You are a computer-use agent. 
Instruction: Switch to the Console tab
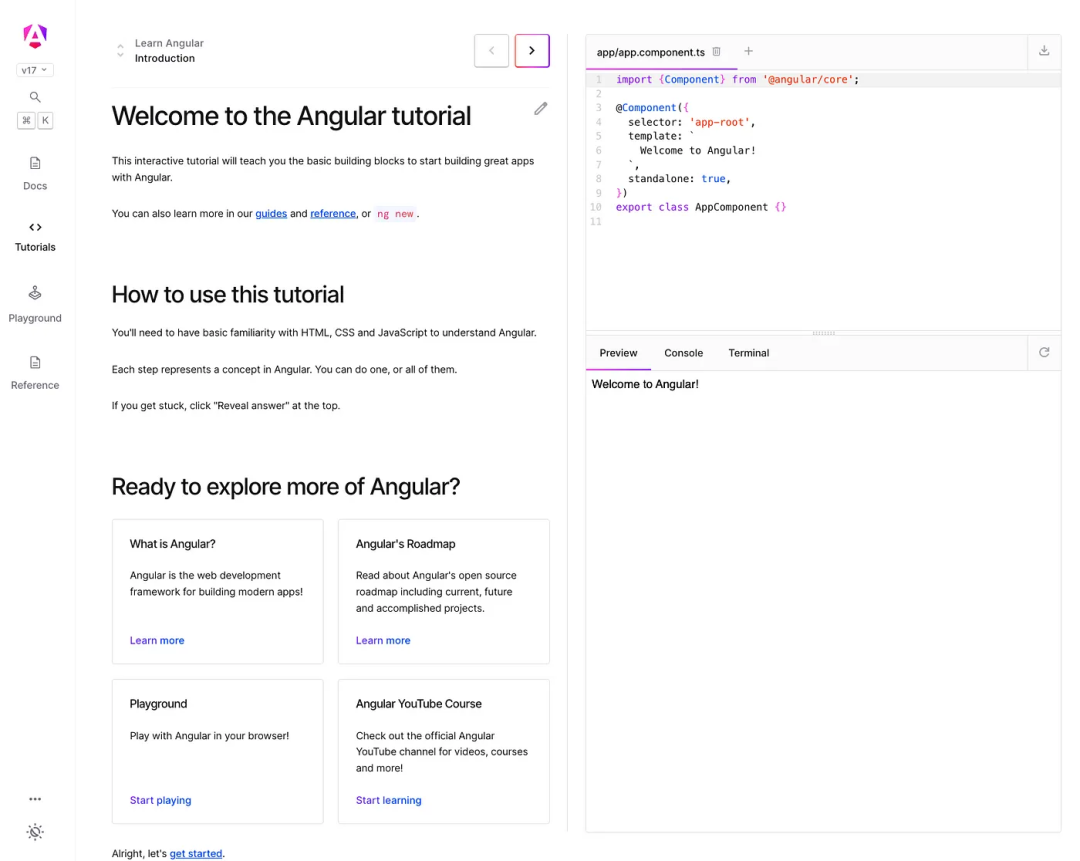click(x=683, y=353)
